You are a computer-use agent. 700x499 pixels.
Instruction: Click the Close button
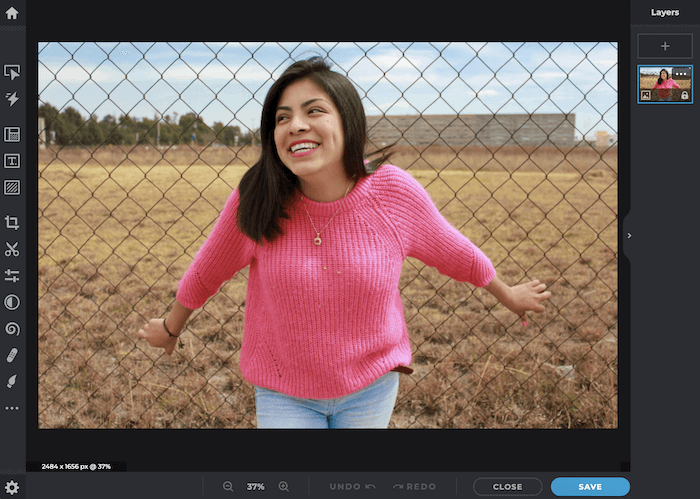pyautogui.click(x=508, y=487)
